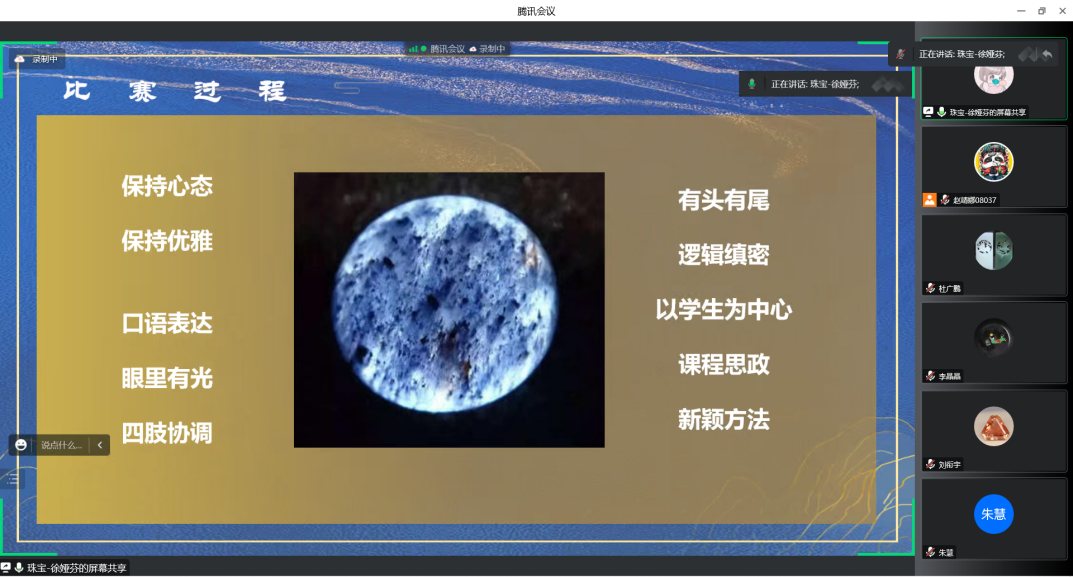Click the emoji smiley icon in chat bar
This screenshot has width=1073, height=577.
coord(21,445)
